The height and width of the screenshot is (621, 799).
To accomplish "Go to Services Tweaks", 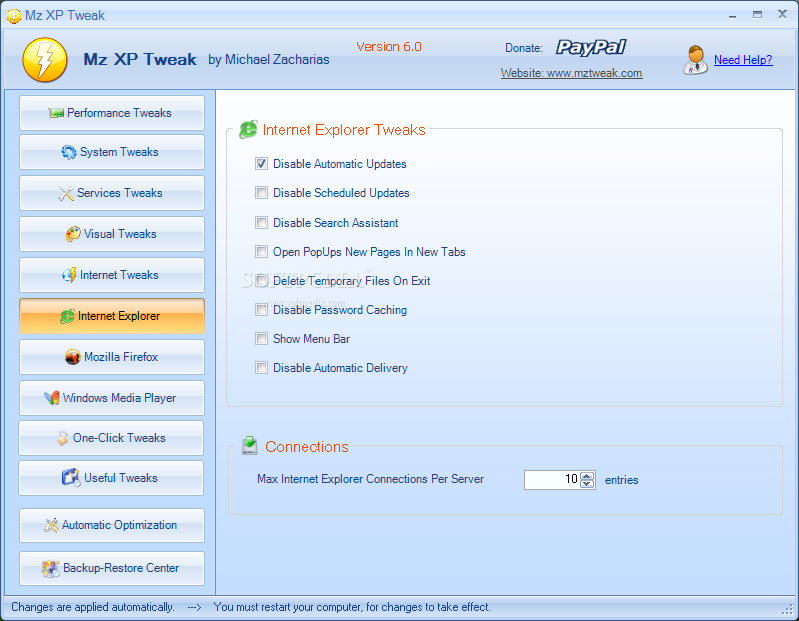I will click(112, 193).
